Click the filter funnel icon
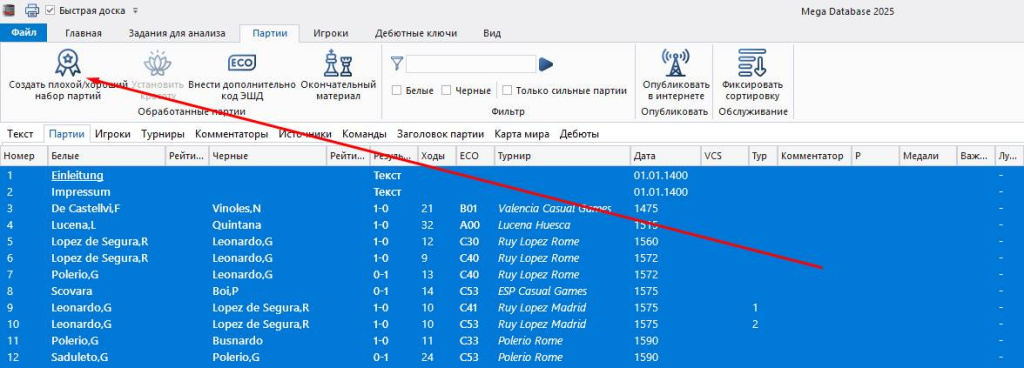This screenshot has height=368, width=1024. (x=396, y=63)
